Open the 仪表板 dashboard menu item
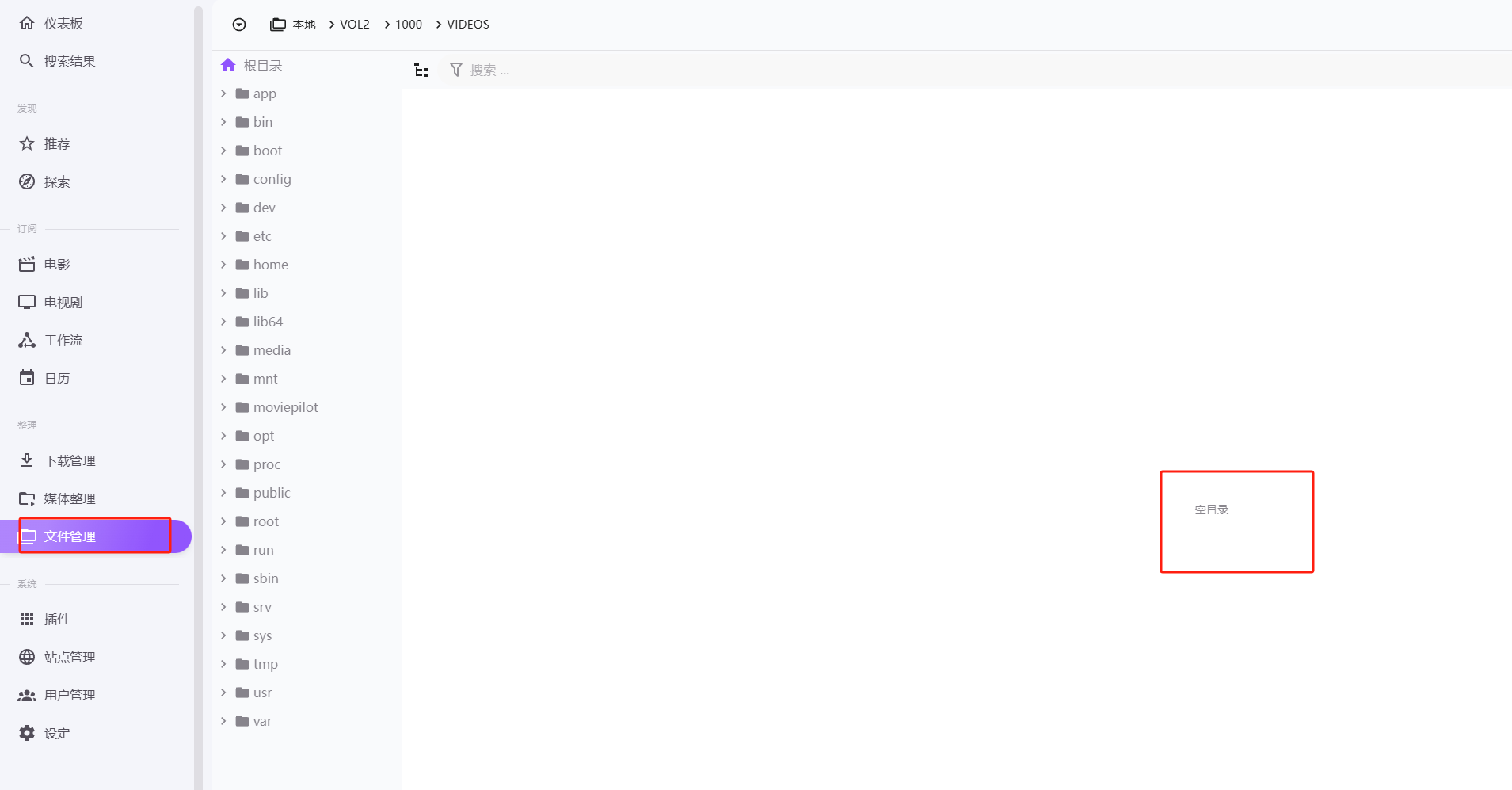The width and height of the screenshot is (1512, 790). pos(95,23)
